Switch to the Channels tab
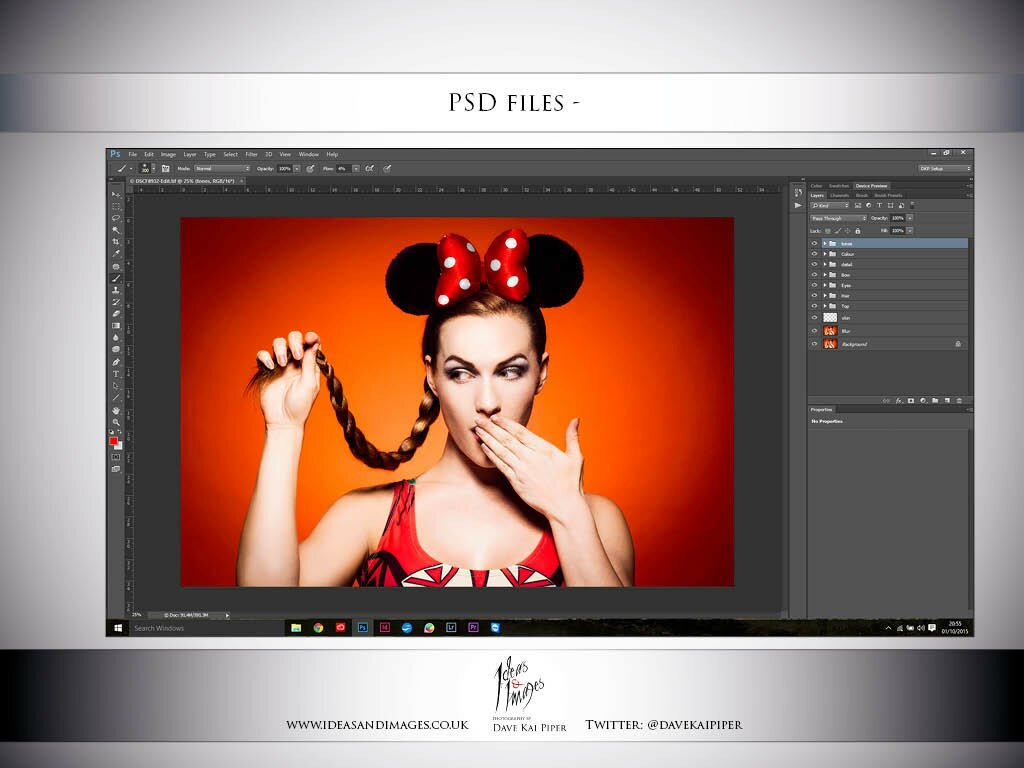Screen dimensions: 1024x768 pyautogui.click(x=839, y=195)
